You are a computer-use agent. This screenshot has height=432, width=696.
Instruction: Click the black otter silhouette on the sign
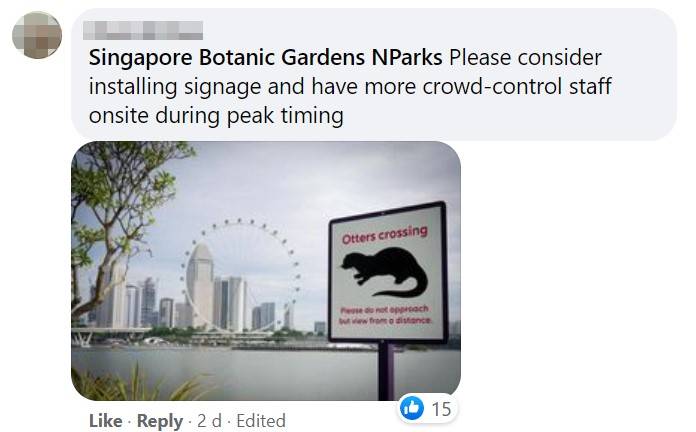tap(384, 272)
